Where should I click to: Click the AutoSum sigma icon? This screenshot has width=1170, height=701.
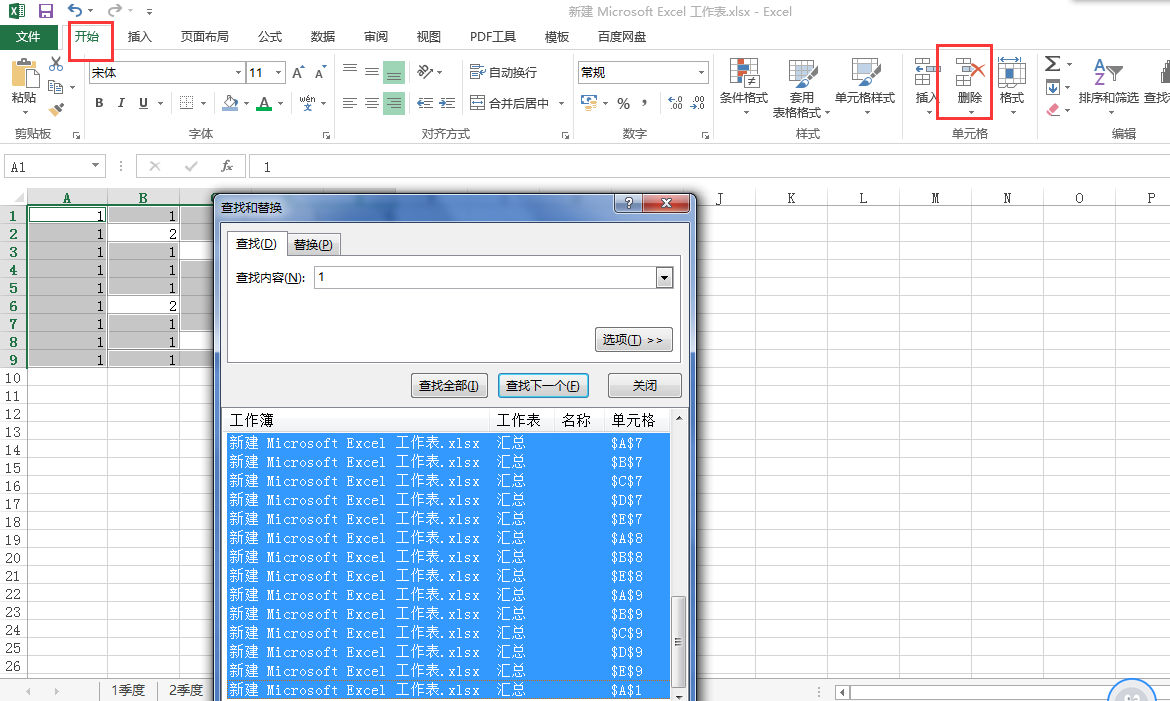(1052, 63)
